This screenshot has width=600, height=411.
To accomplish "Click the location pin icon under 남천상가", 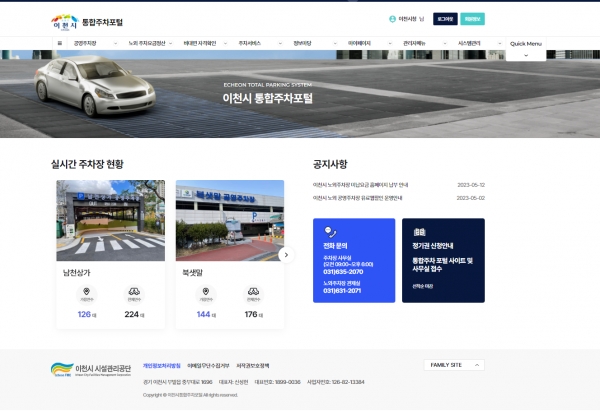I will click(86, 292).
